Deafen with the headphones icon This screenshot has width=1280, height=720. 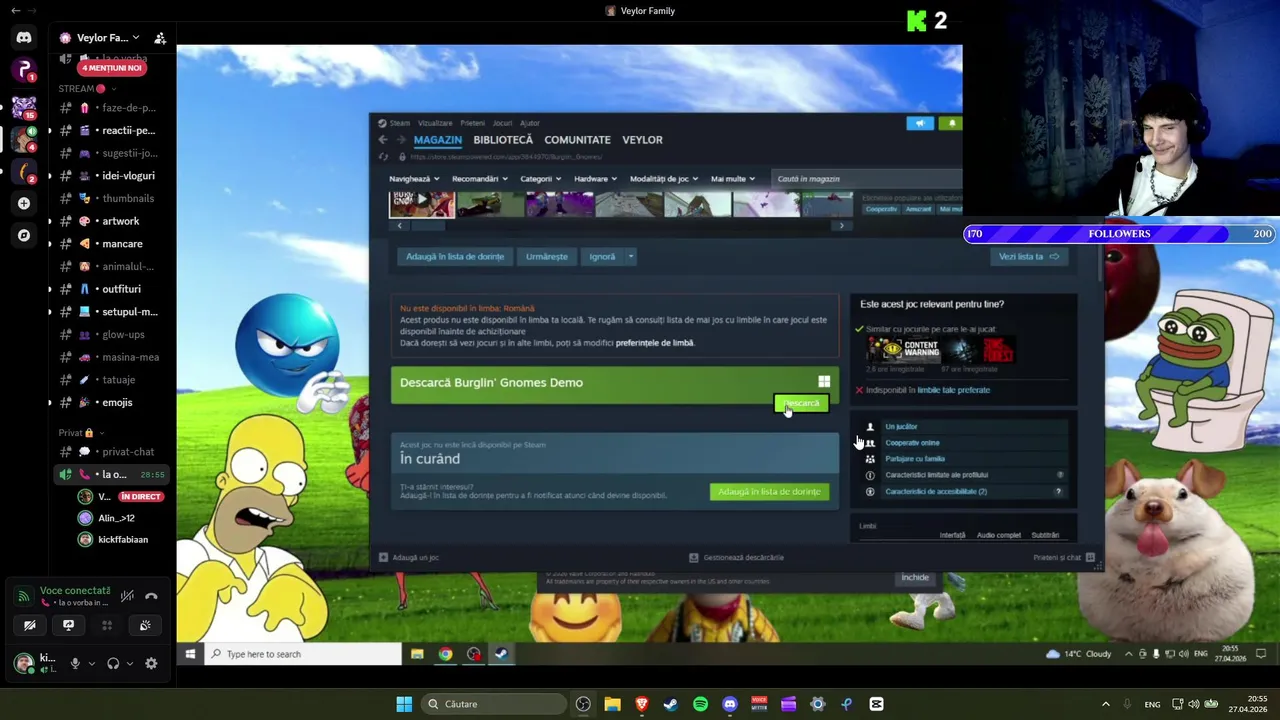coord(113,663)
